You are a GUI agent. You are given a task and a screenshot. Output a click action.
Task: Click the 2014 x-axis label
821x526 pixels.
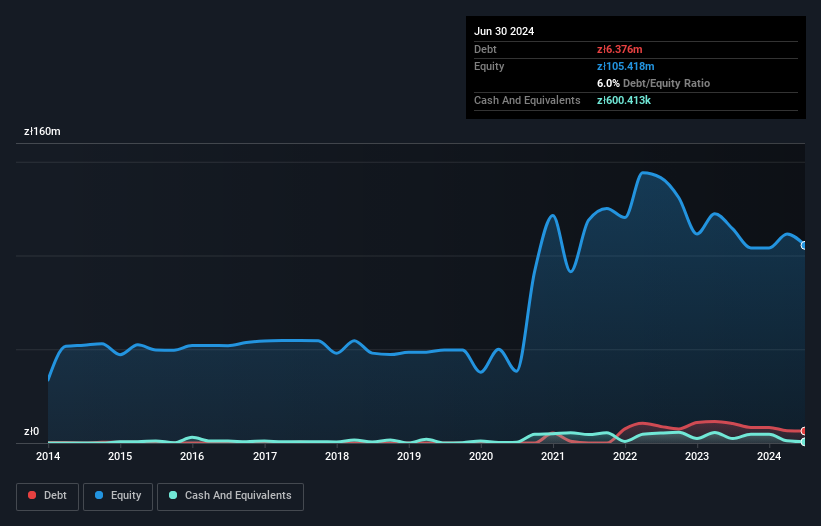coord(48,456)
